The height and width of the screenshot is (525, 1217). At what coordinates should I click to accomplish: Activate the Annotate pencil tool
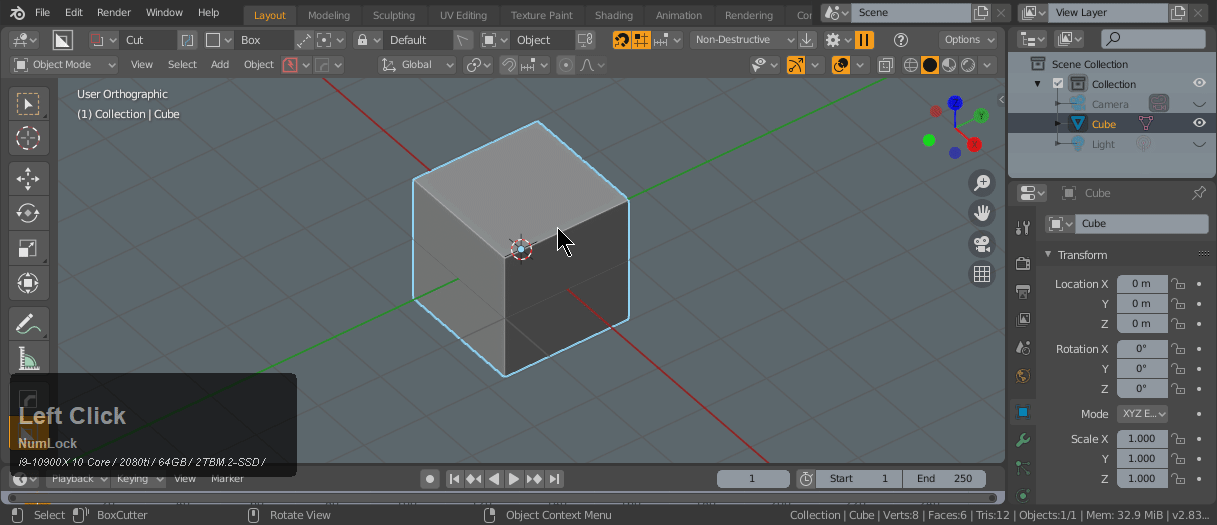28,323
